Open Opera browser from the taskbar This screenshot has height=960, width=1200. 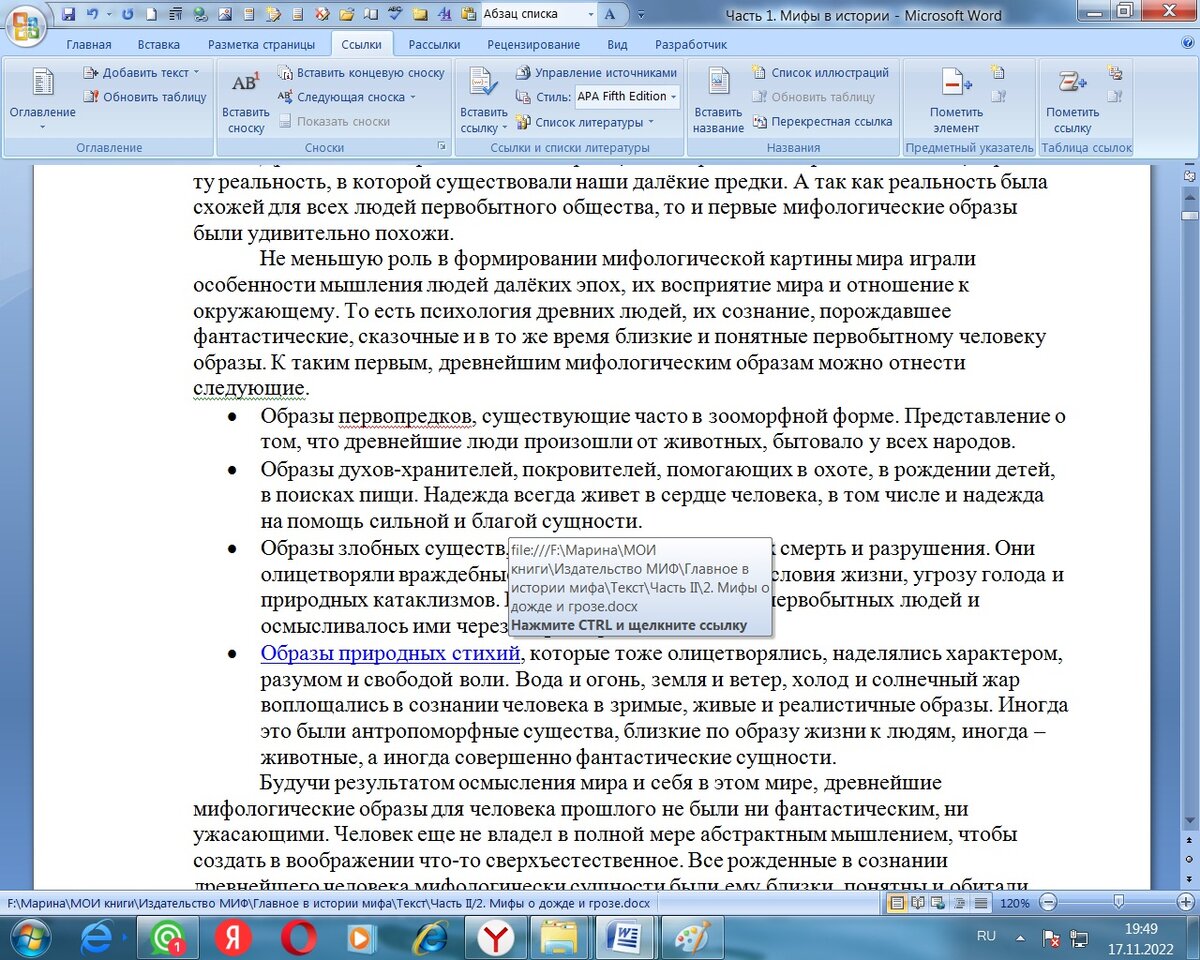(297, 938)
